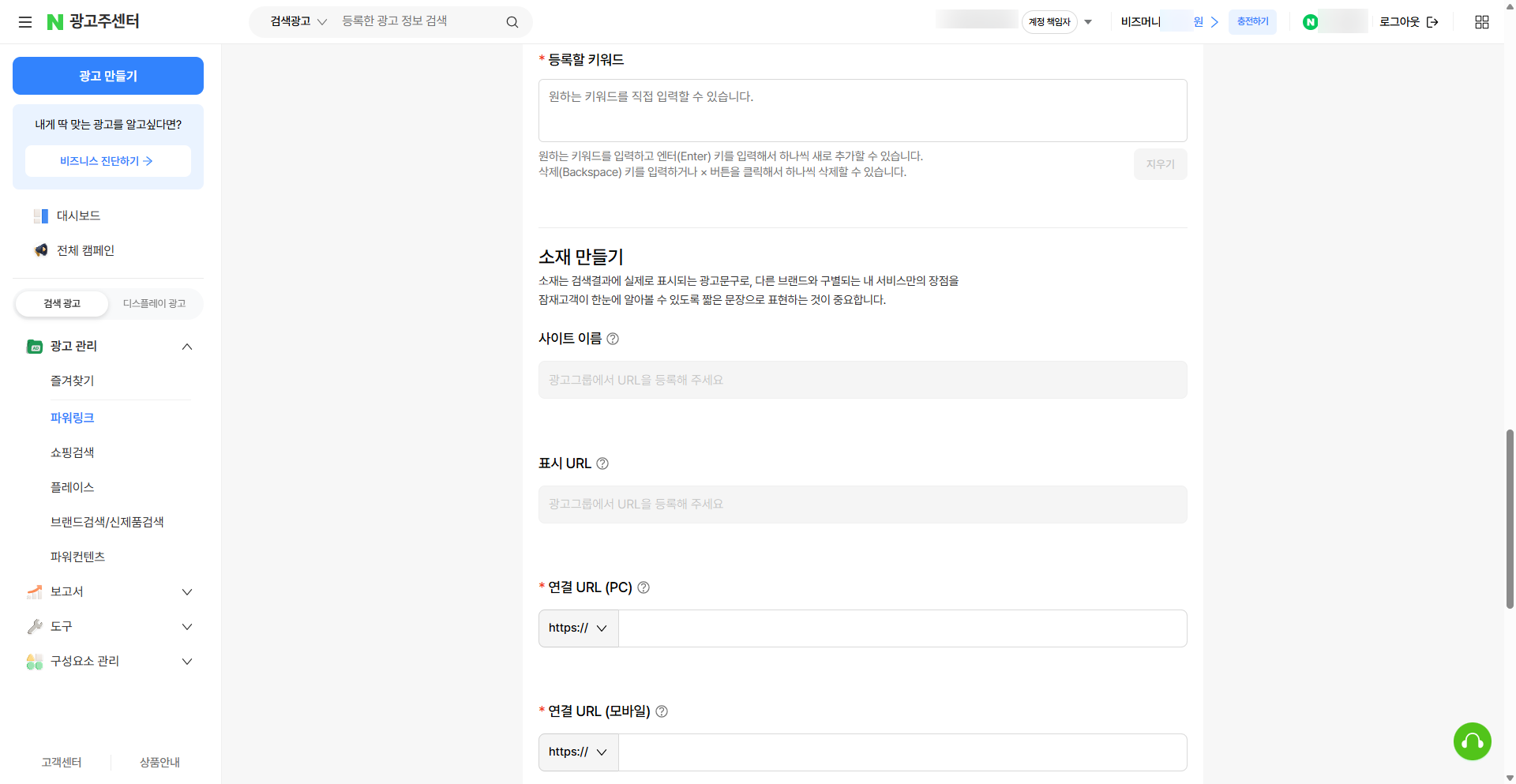
Task: Click the 광고 만들기 button
Action: click(108, 76)
